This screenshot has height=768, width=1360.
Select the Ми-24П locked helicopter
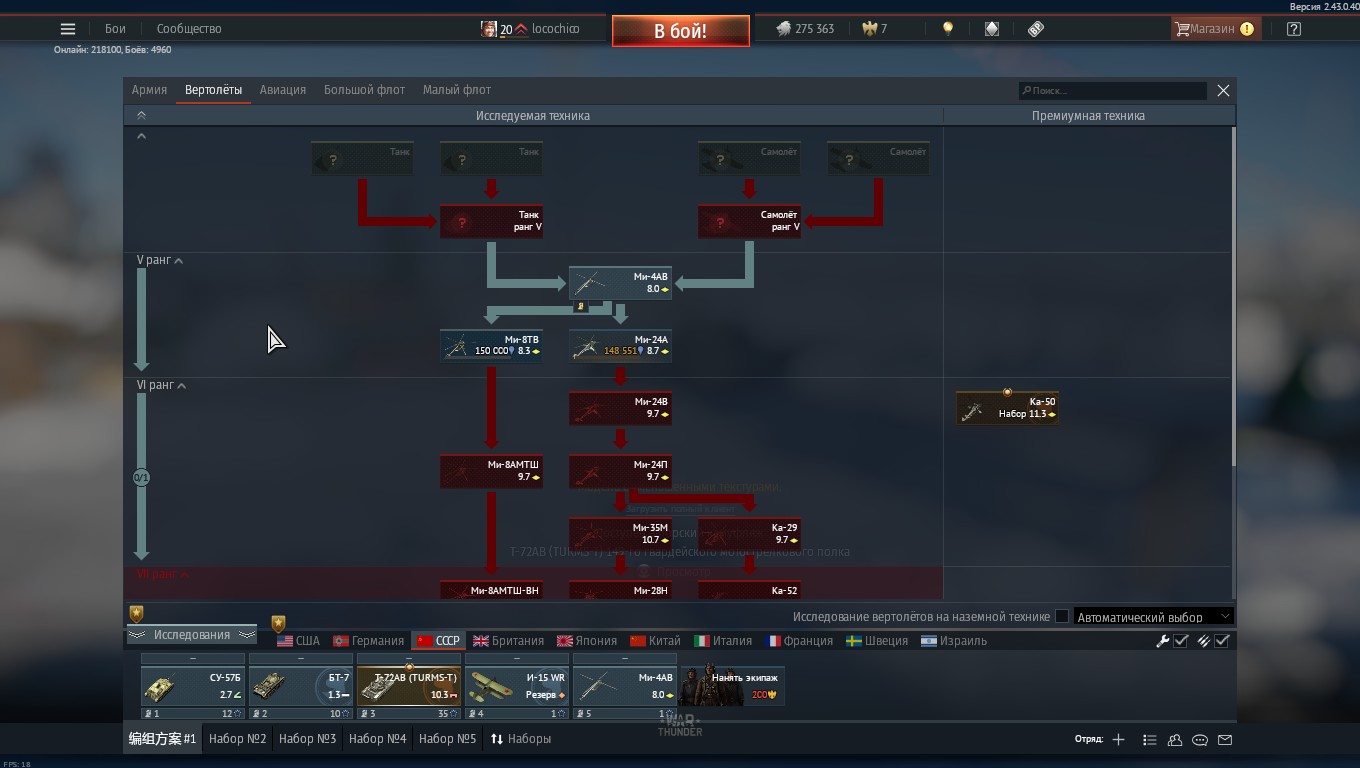(620, 471)
